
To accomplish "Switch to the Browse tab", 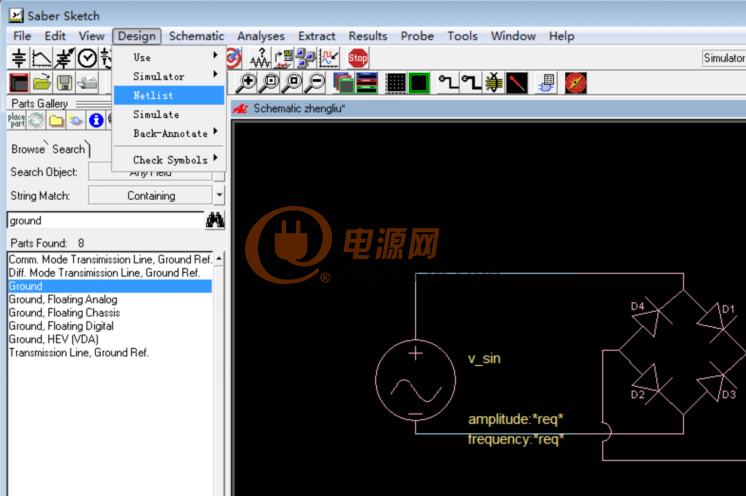I will coord(28,149).
